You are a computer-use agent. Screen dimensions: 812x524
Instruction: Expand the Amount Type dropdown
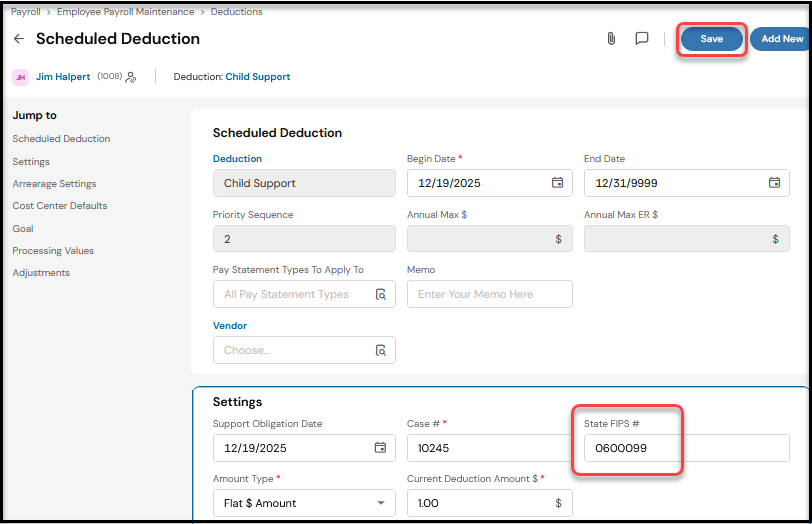click(x=381, y=503)
